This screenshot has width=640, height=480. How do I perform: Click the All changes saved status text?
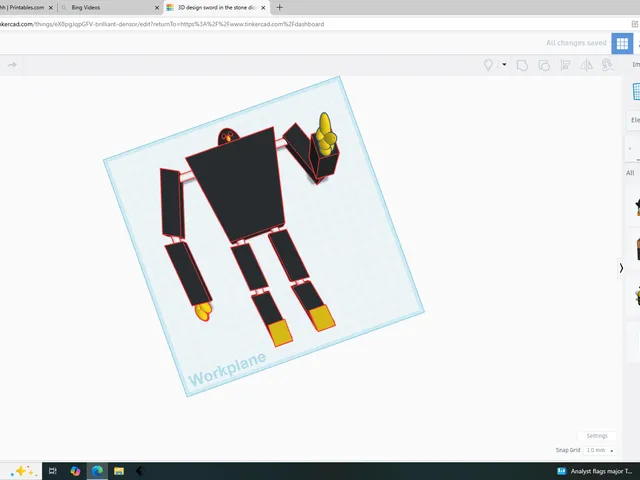tap(576, 43)
